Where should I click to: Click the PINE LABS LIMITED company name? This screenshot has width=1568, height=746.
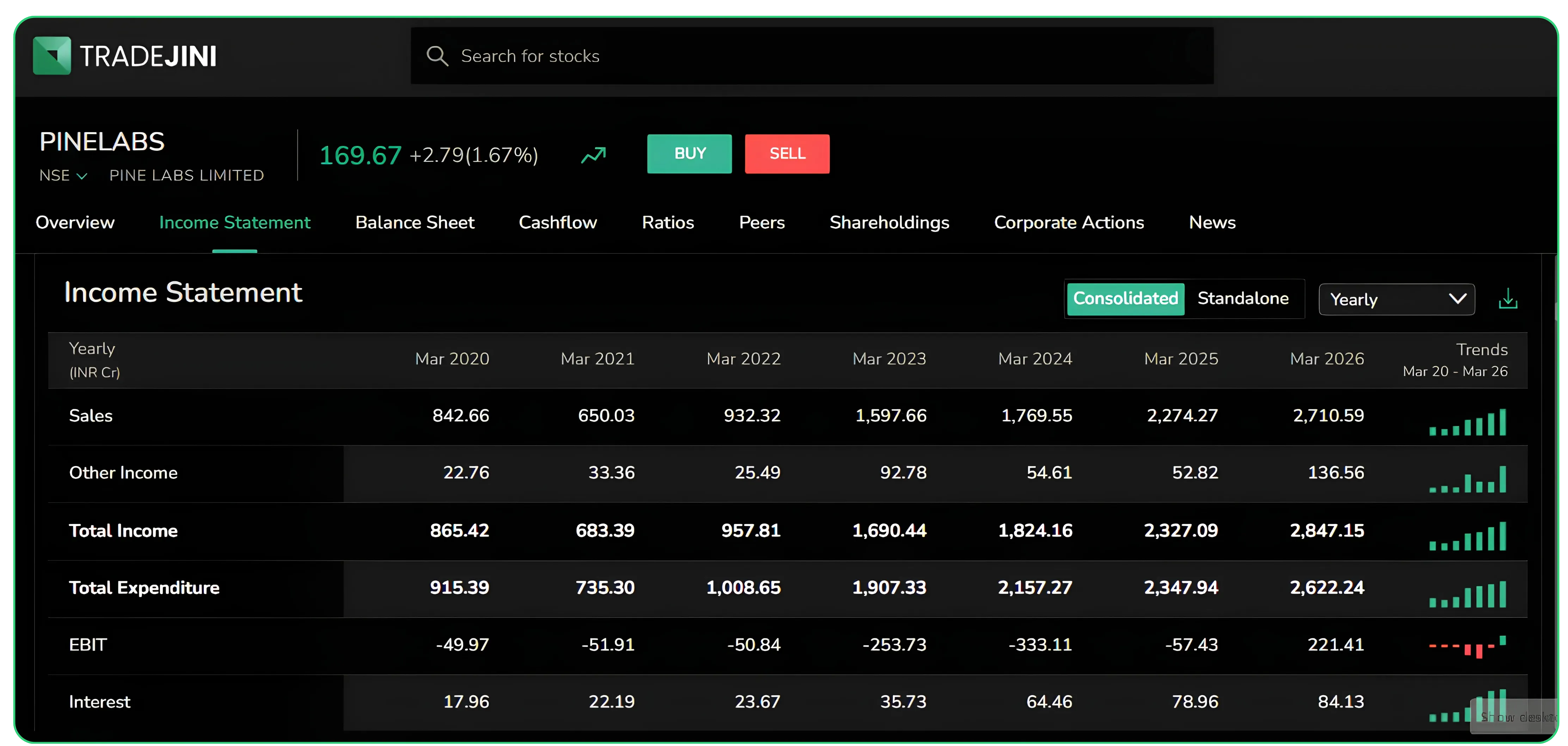186,175
